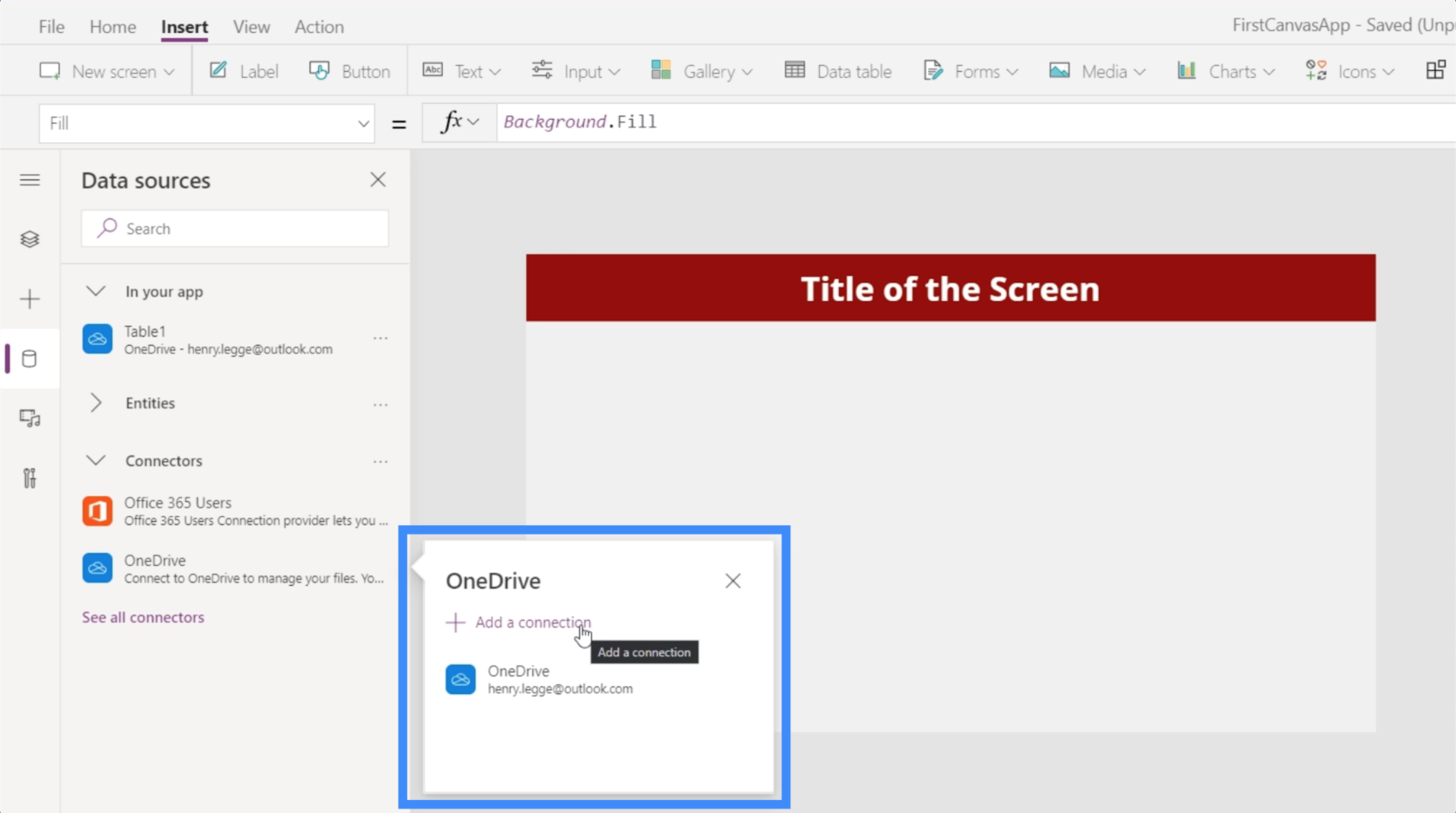Open the Advanced tools icon in sidebar
1456x813 pixels.
pos(29,478)
